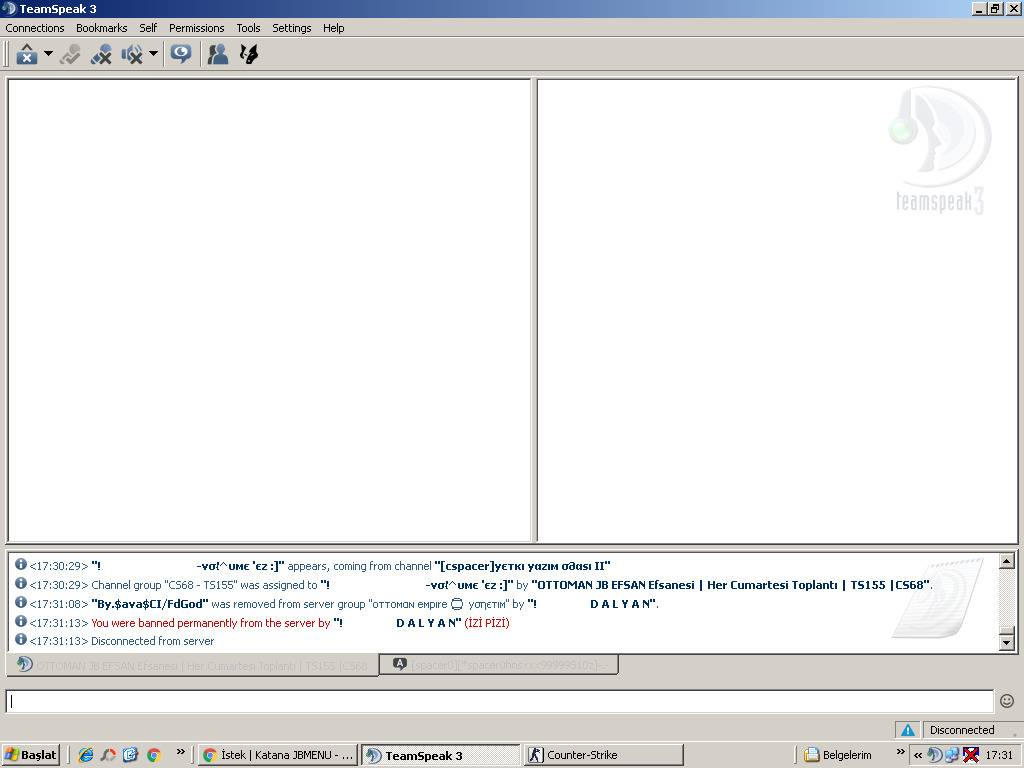Viewport: 1024px width, 768px height.
Task: Open the Bookmarks menu
Action: coord(101,28)
